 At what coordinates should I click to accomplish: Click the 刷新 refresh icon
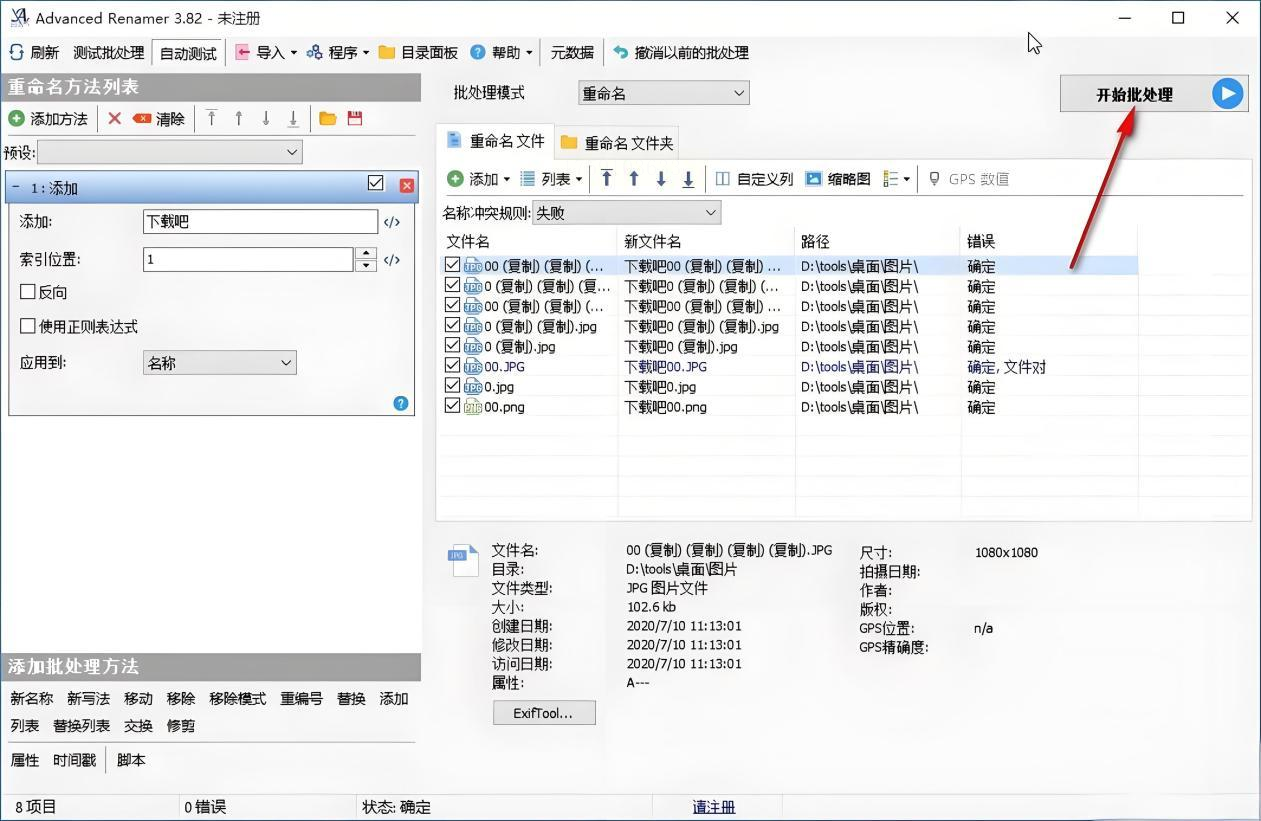tap(17, 52)
